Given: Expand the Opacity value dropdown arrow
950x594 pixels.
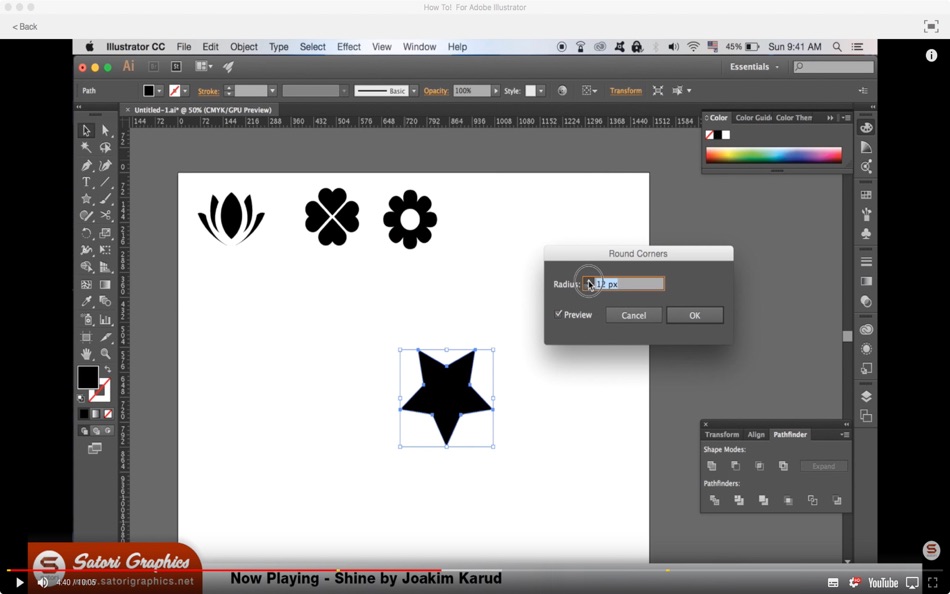Looking at the screenshot, I should tap(495, 91).
